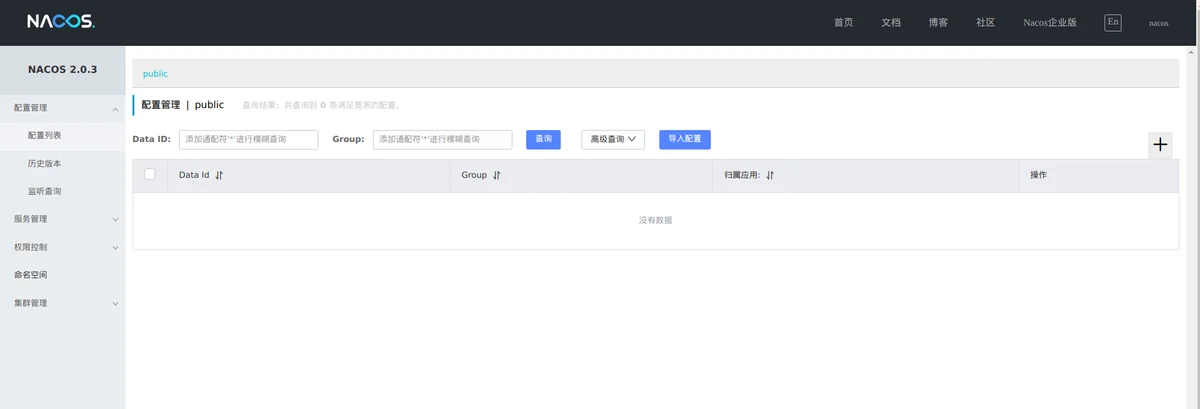The height and width of the screenshot is (409, 1200).
Task: Click the blue 查询 search button
Action: [x=543, y=139]
